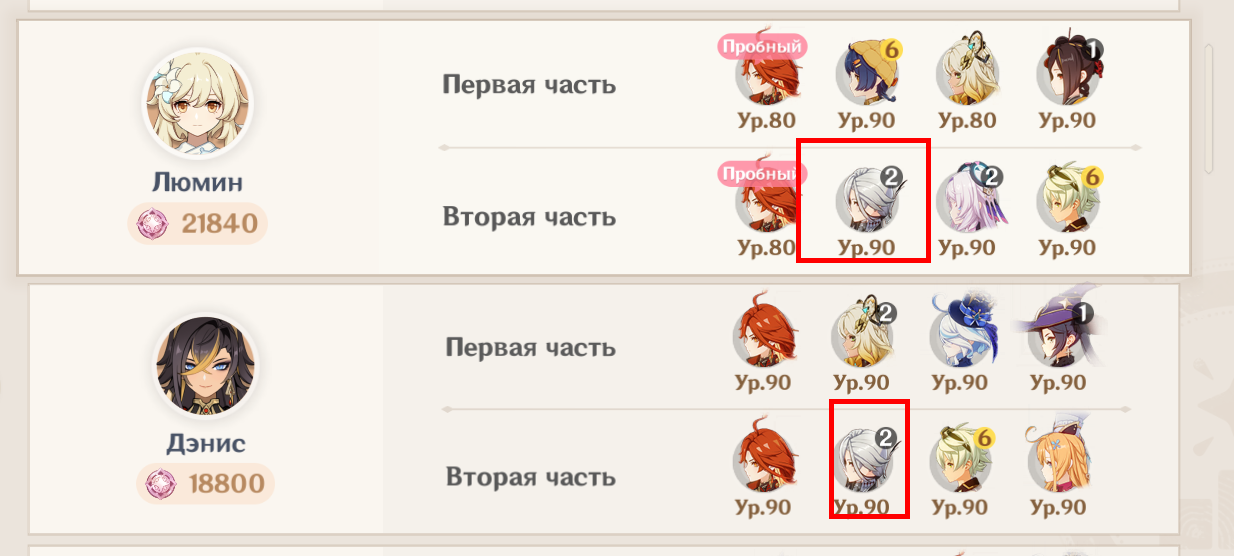Viewport: 1234px width, 556px height.
Task: Click the Пробный badge in Люмин's Вторая часть
Action: [x=761, y=174]
